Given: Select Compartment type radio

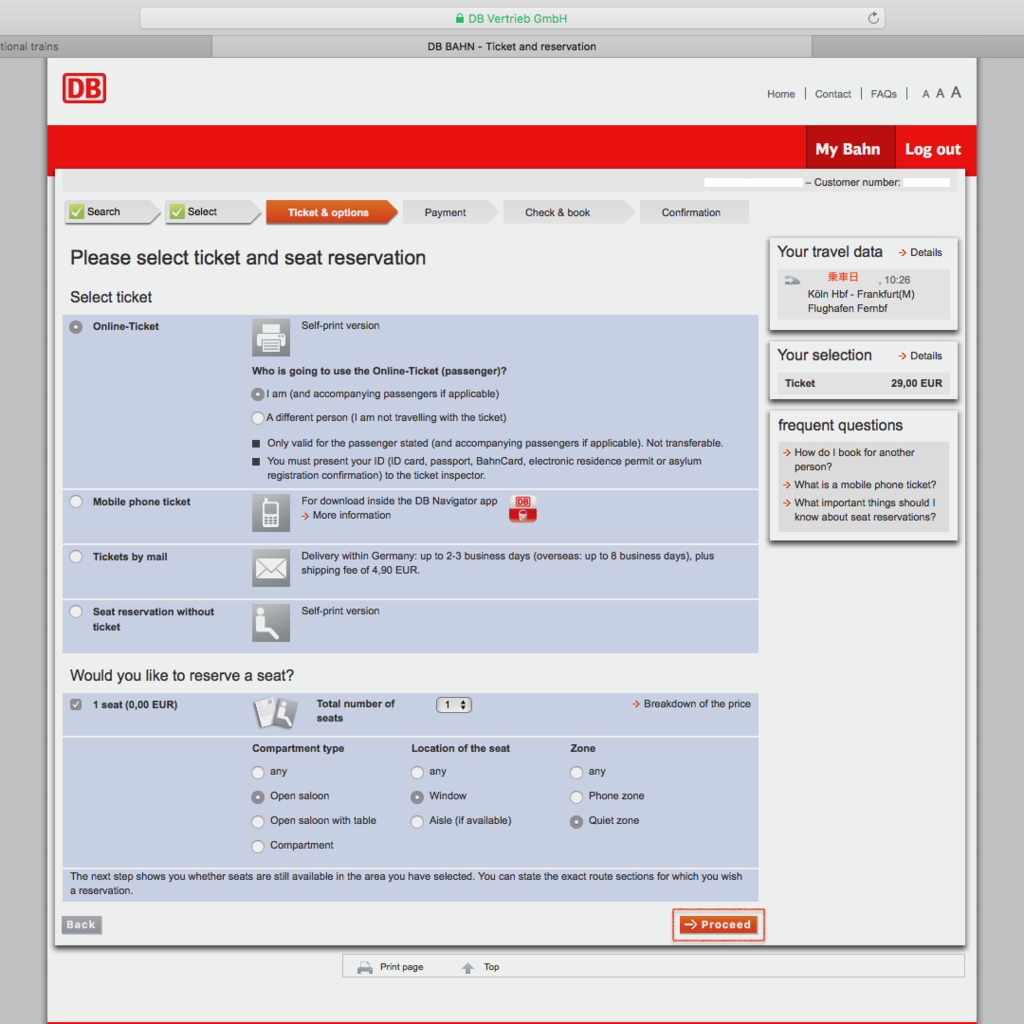Looking at the screenshot, I should tap(258, 846).
